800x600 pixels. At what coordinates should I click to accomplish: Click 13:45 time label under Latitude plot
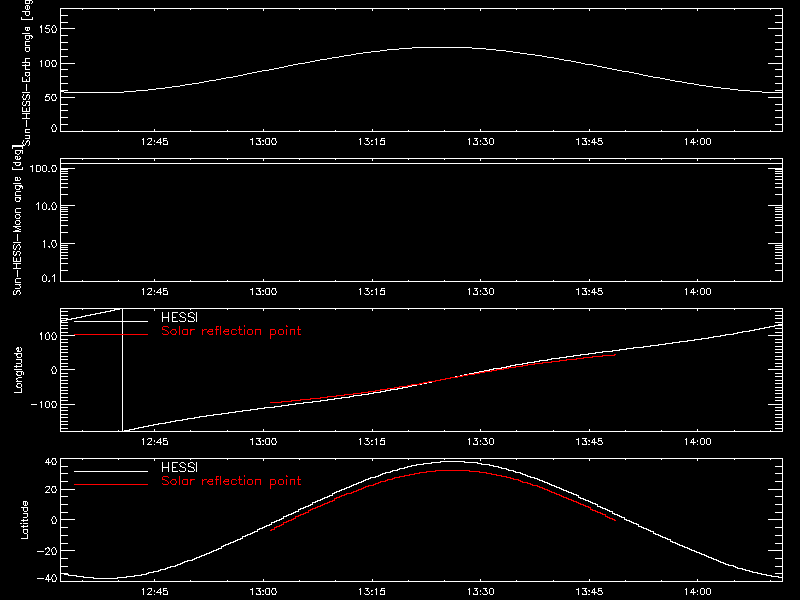[x=589, y=591]
